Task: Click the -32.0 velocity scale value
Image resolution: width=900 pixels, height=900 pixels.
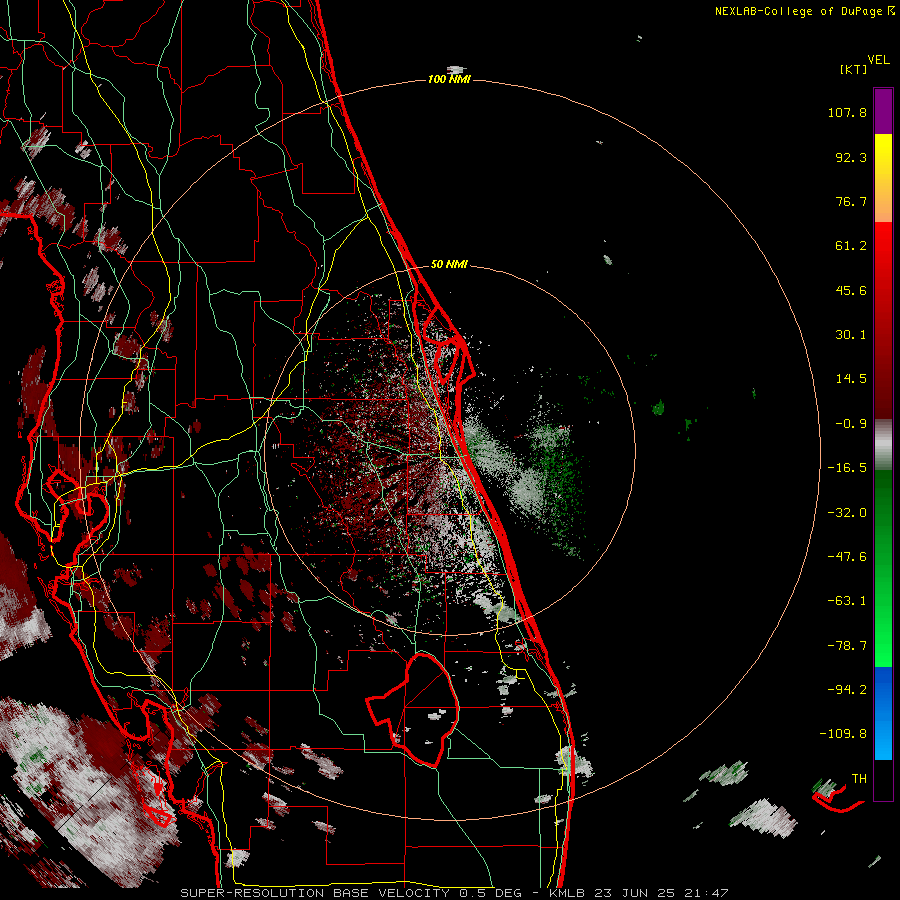Action: [847, 513]
